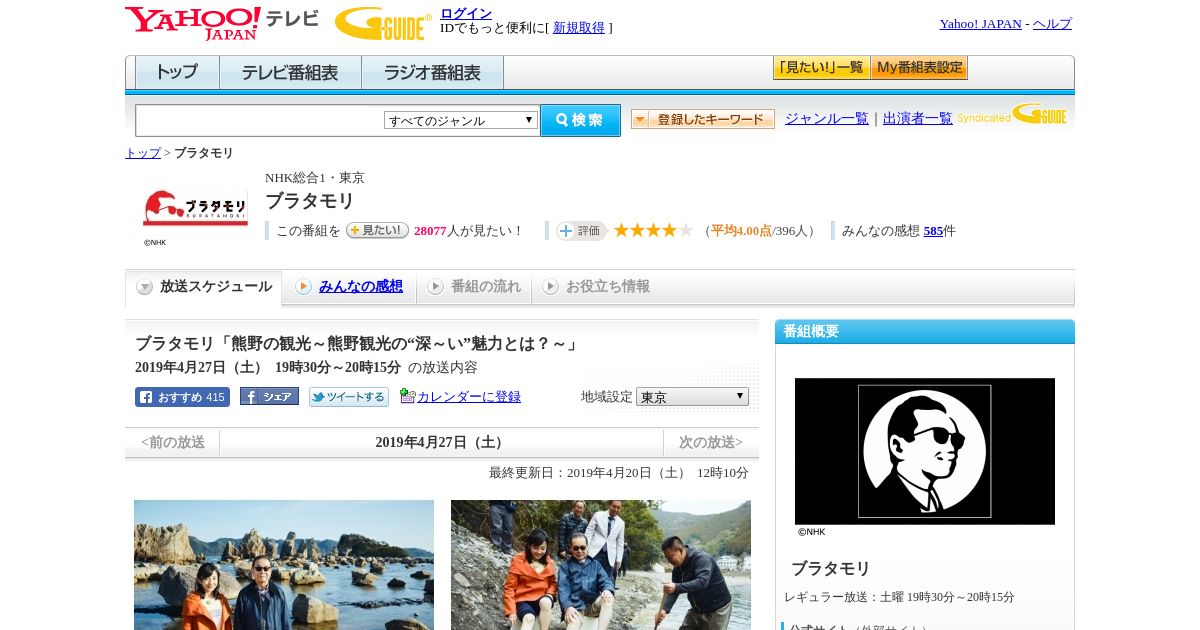
Task: Go to <前の放送 previous broadcast
Action: [x=173, y=443]
